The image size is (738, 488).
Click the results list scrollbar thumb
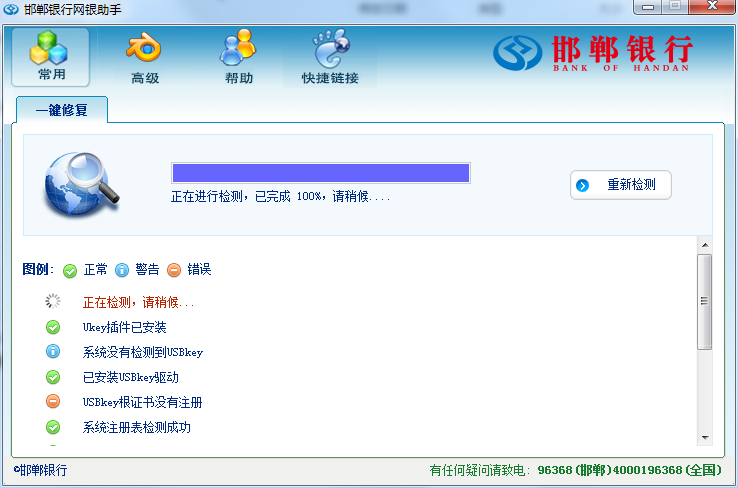[705, 302]
